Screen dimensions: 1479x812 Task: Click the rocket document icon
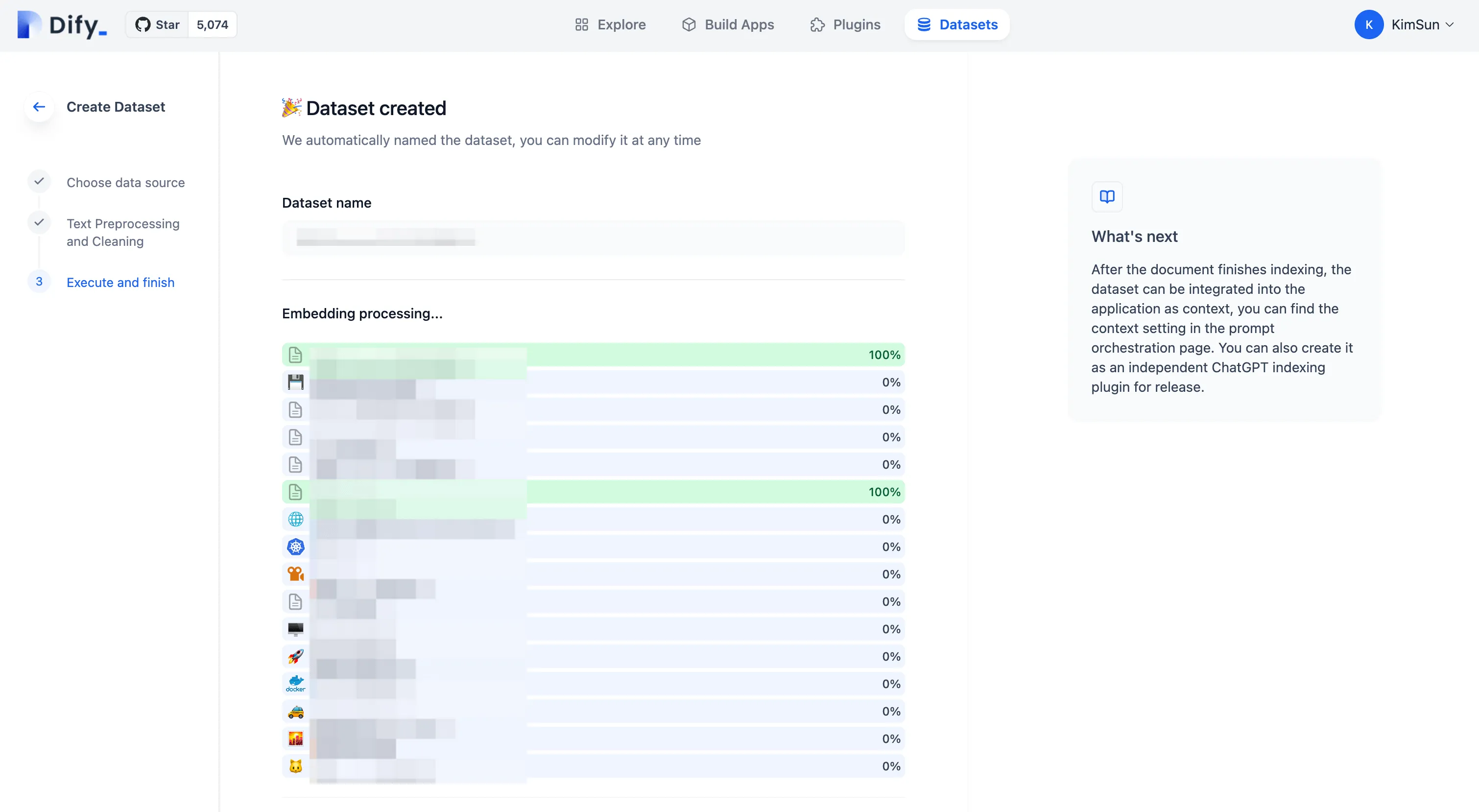pyautogui.click(x=296, y=656)
